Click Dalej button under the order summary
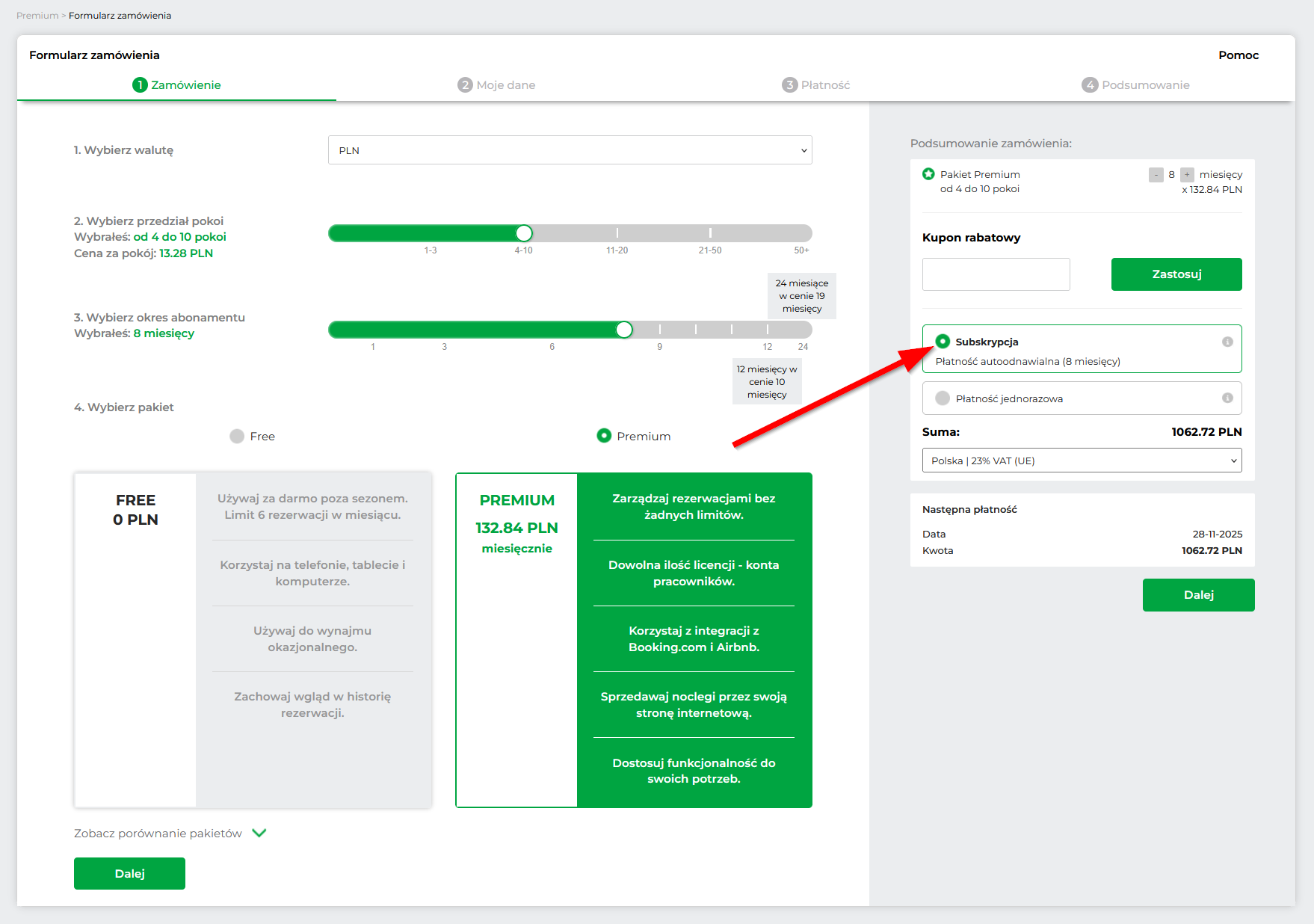The width and height of the screenshot is (1314, 924). (x=1199, y=595)
